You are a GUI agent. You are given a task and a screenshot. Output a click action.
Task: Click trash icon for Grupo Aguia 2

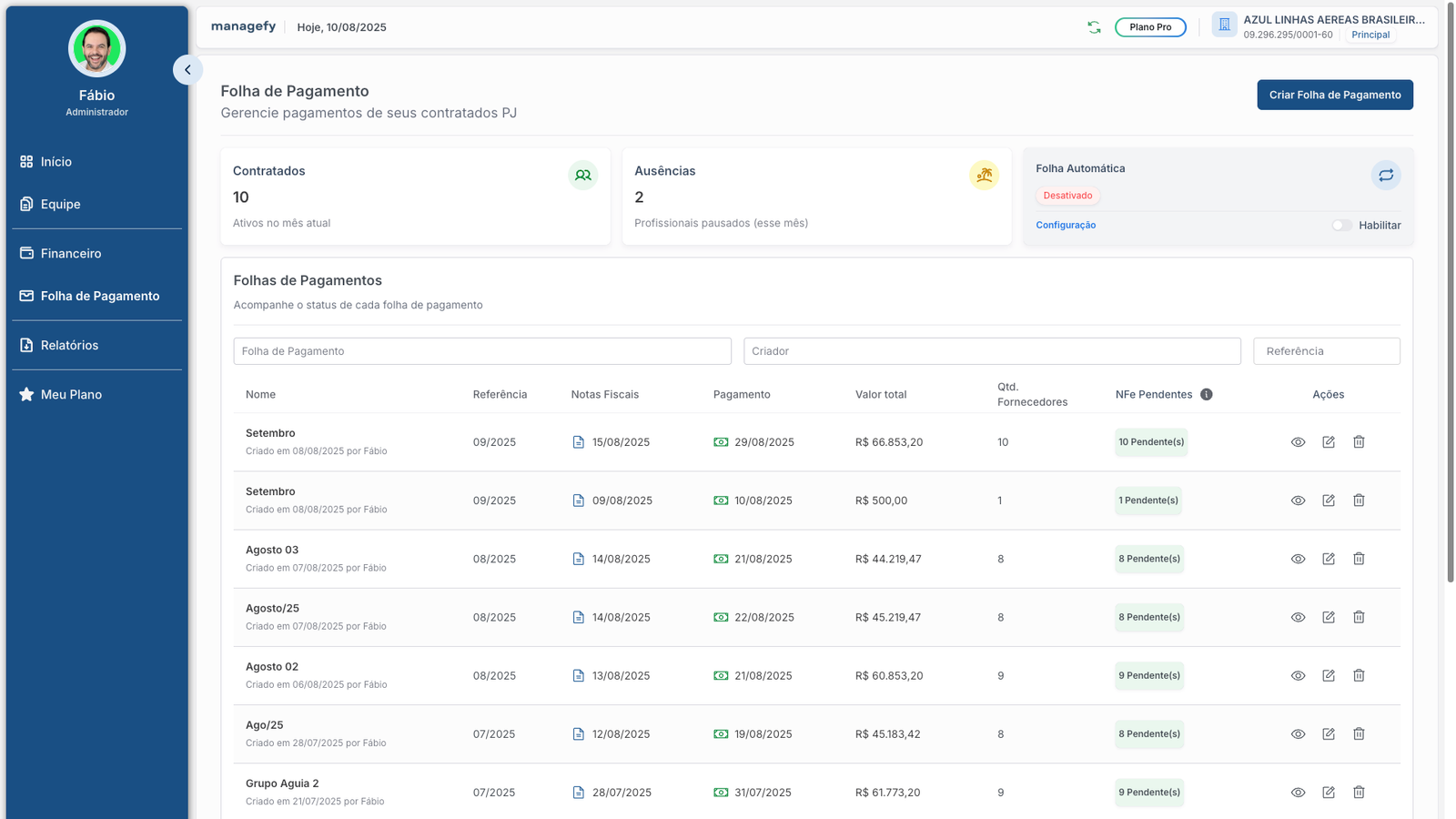pos(1359,793)
